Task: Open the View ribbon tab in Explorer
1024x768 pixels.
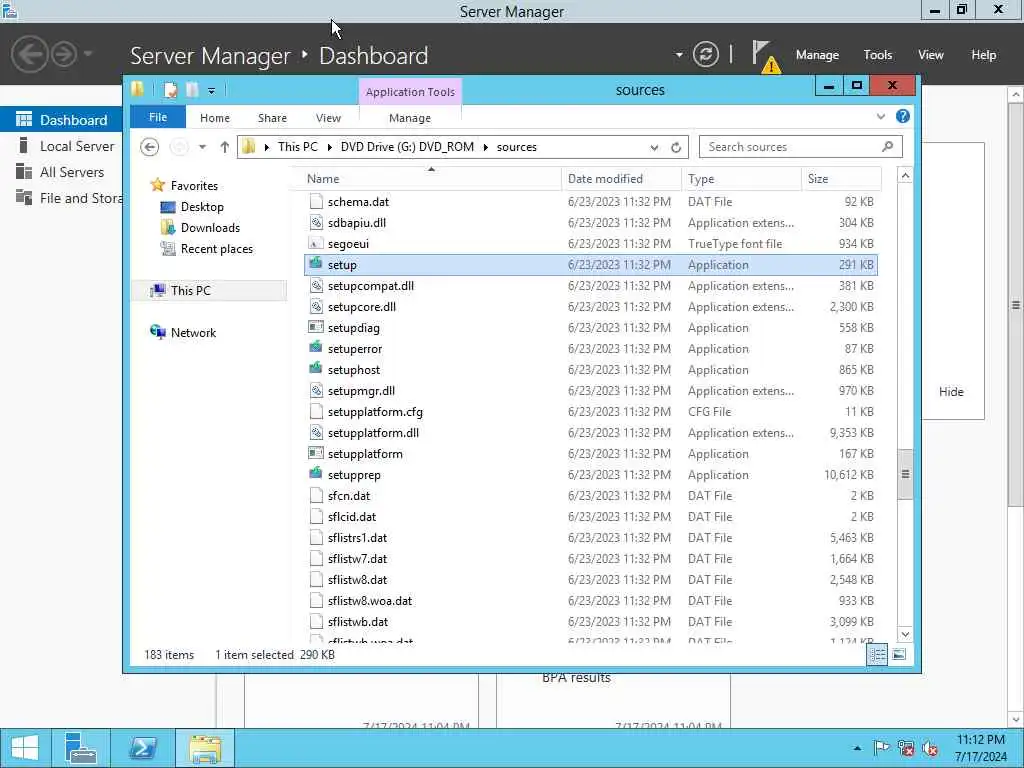Action: pyautogui.click(x=328, y=118)
